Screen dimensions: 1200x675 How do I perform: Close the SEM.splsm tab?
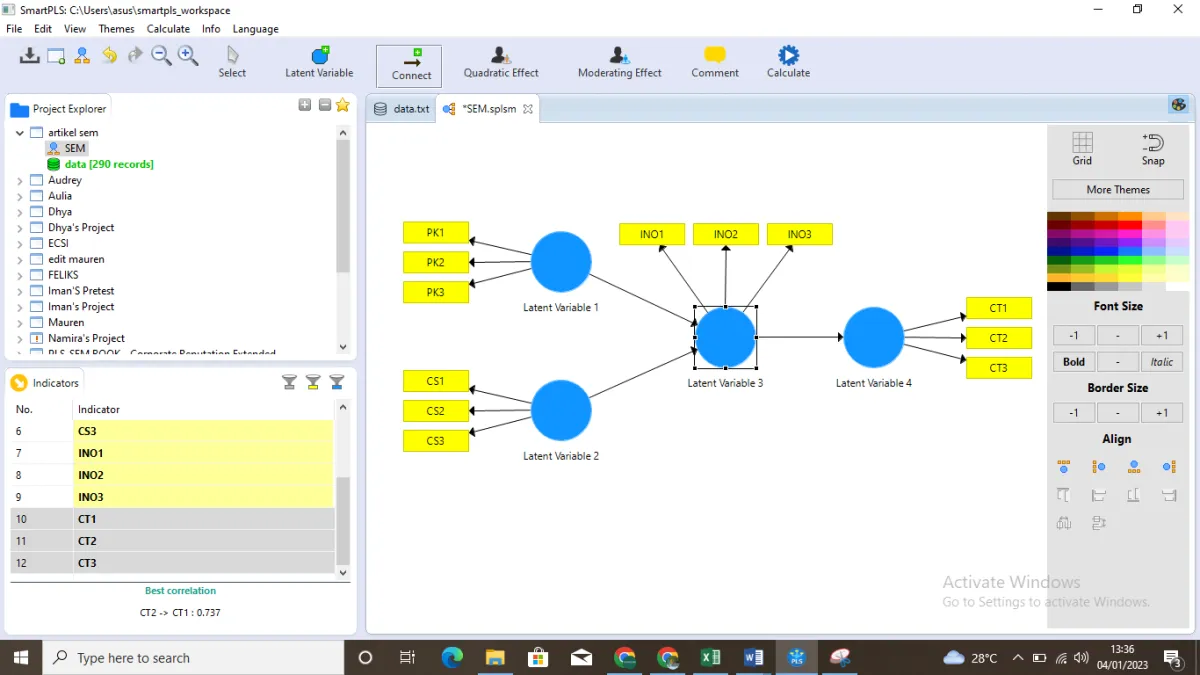[x=528, y=109]
